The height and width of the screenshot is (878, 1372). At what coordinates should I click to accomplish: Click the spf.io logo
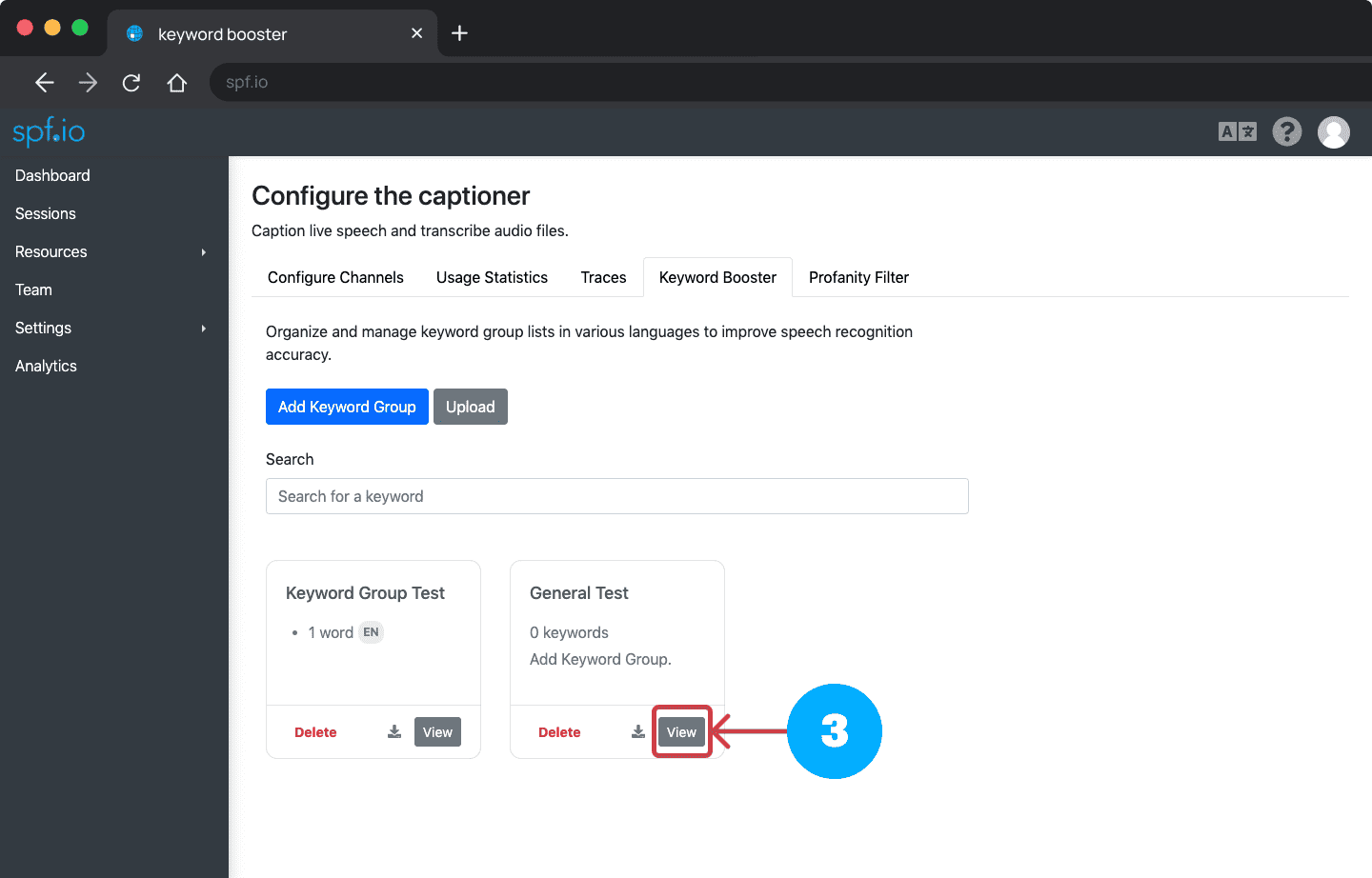coord(49,130)
